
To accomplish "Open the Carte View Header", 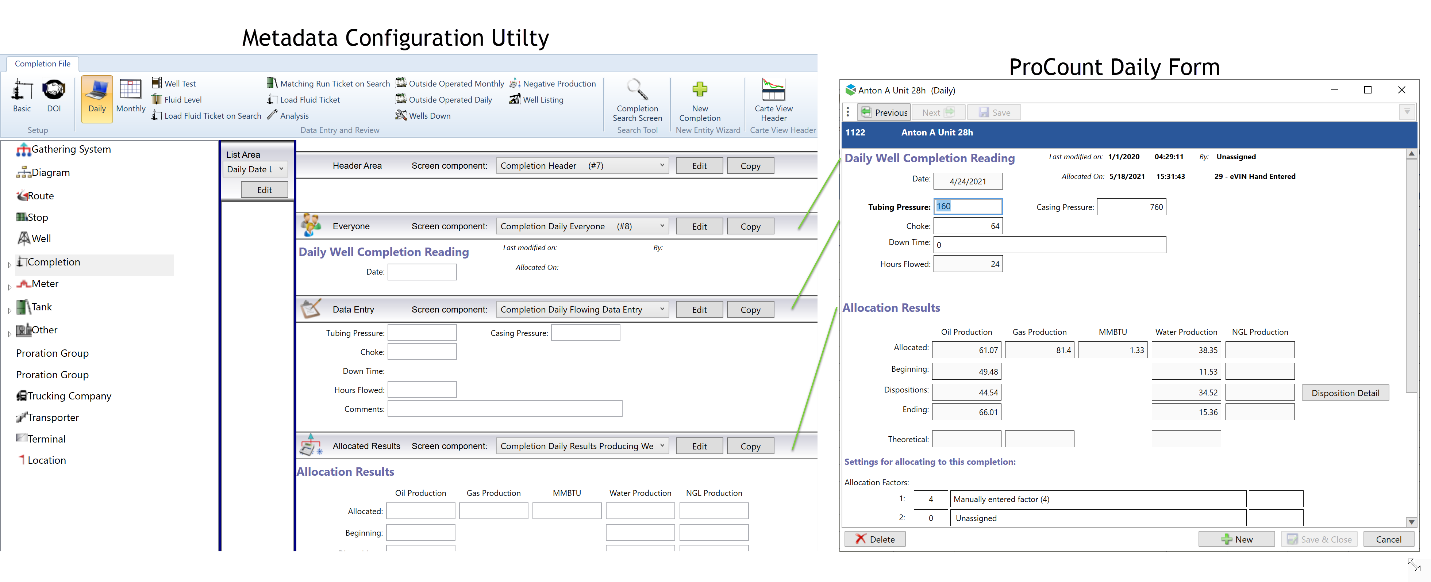I will tap(774, 101).
